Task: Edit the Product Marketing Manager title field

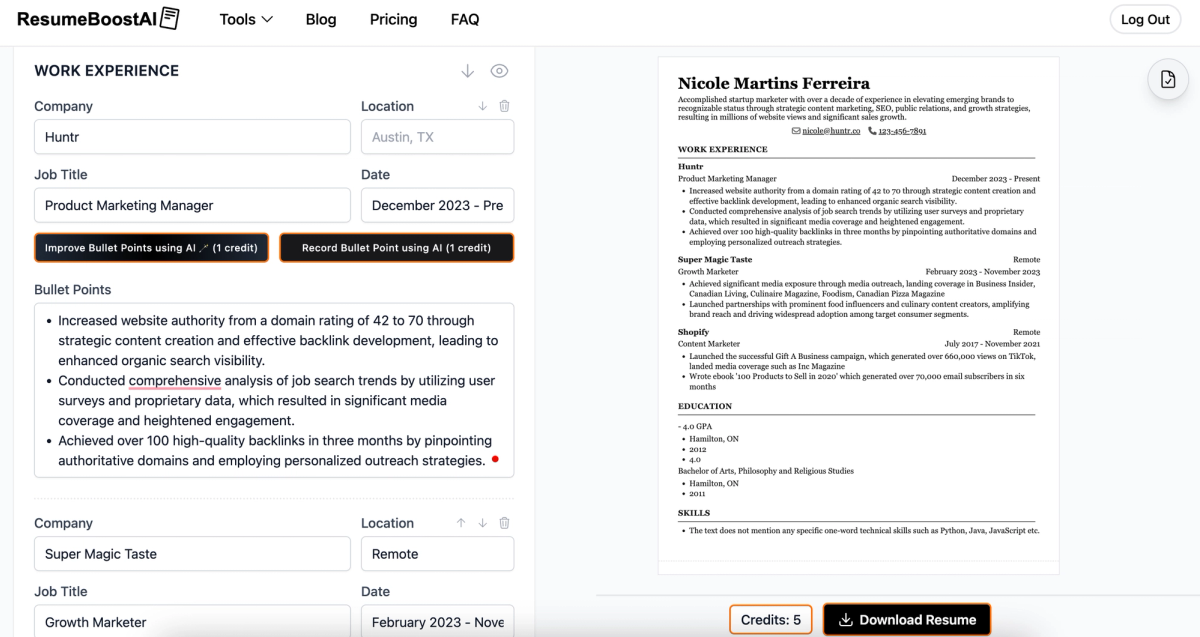Action: [x=192, y=205]
